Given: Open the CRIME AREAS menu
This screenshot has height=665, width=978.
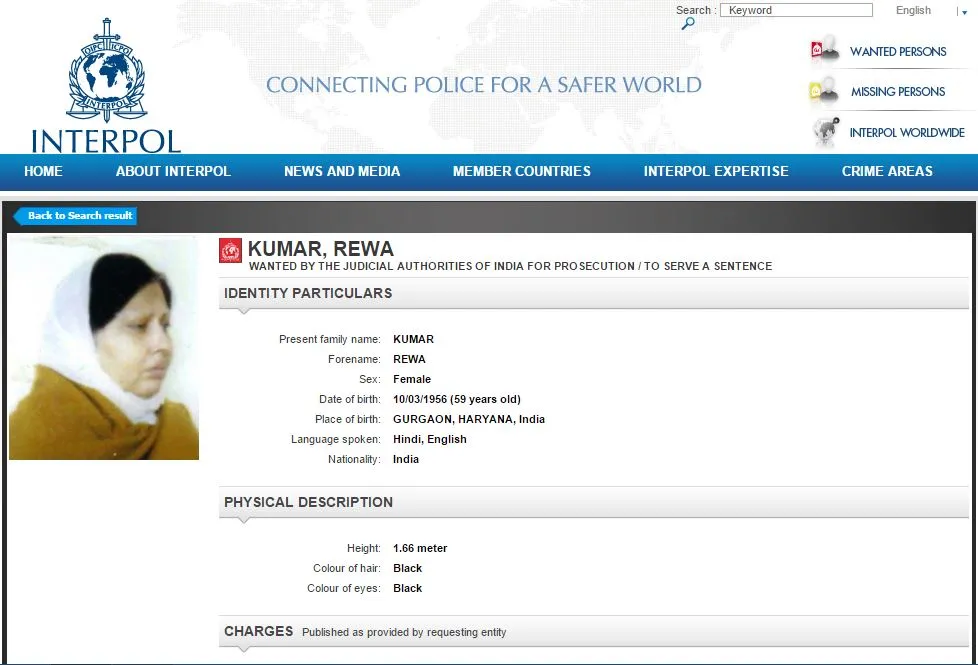Looking at the screenshot, I should [x=887, y=171].
